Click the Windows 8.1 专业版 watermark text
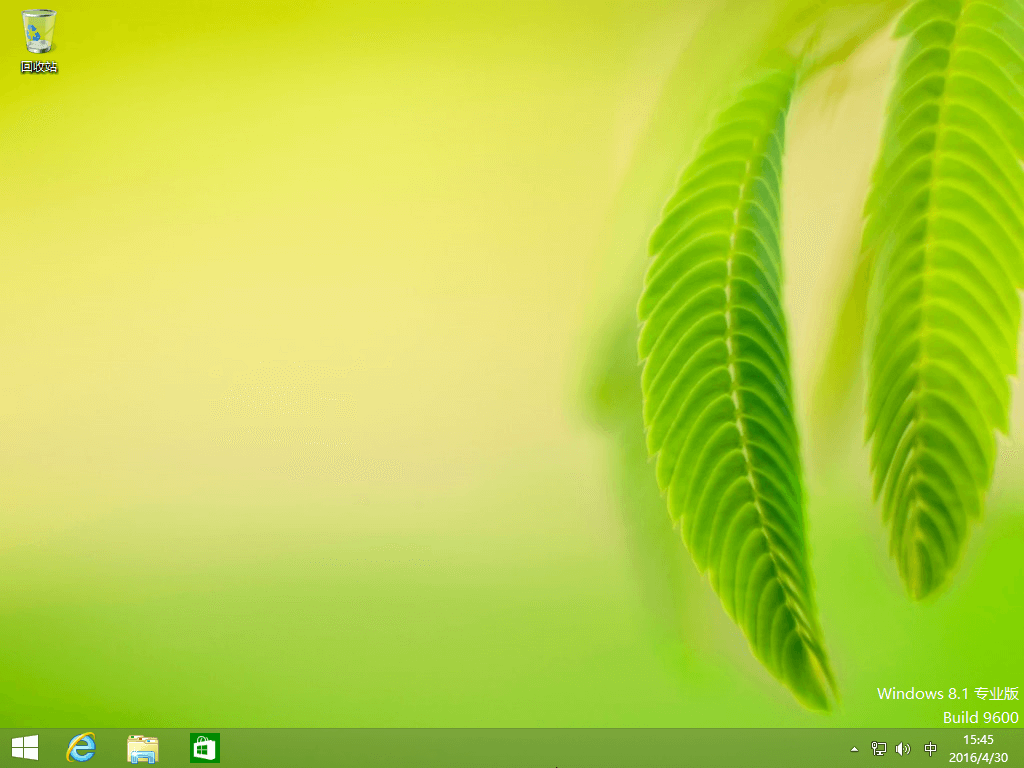This screenshot has height=768, width=1024. click(948, 694)
